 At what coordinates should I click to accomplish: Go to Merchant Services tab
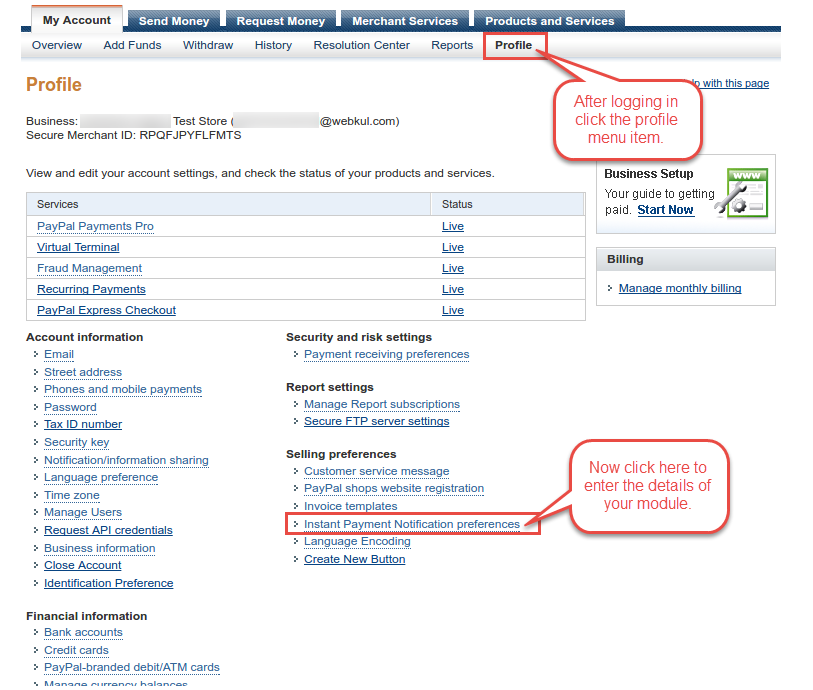[x=405, y=21]
